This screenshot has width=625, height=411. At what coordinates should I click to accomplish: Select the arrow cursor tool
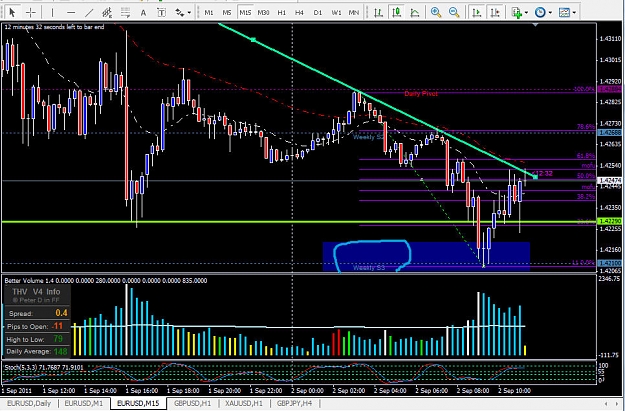pyautogui.click(x=12, y=12)
